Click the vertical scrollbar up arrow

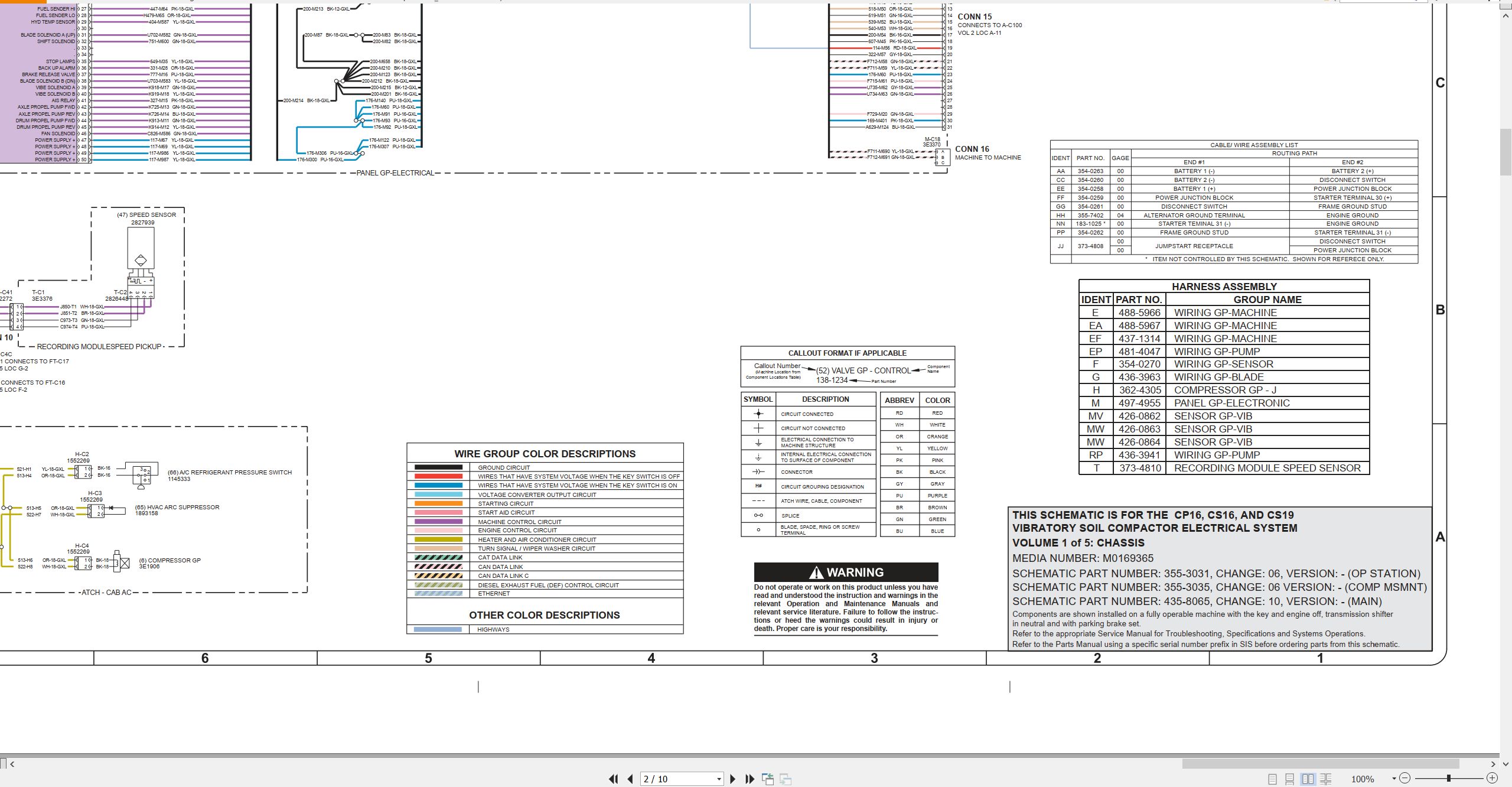tap(1506, 16)
